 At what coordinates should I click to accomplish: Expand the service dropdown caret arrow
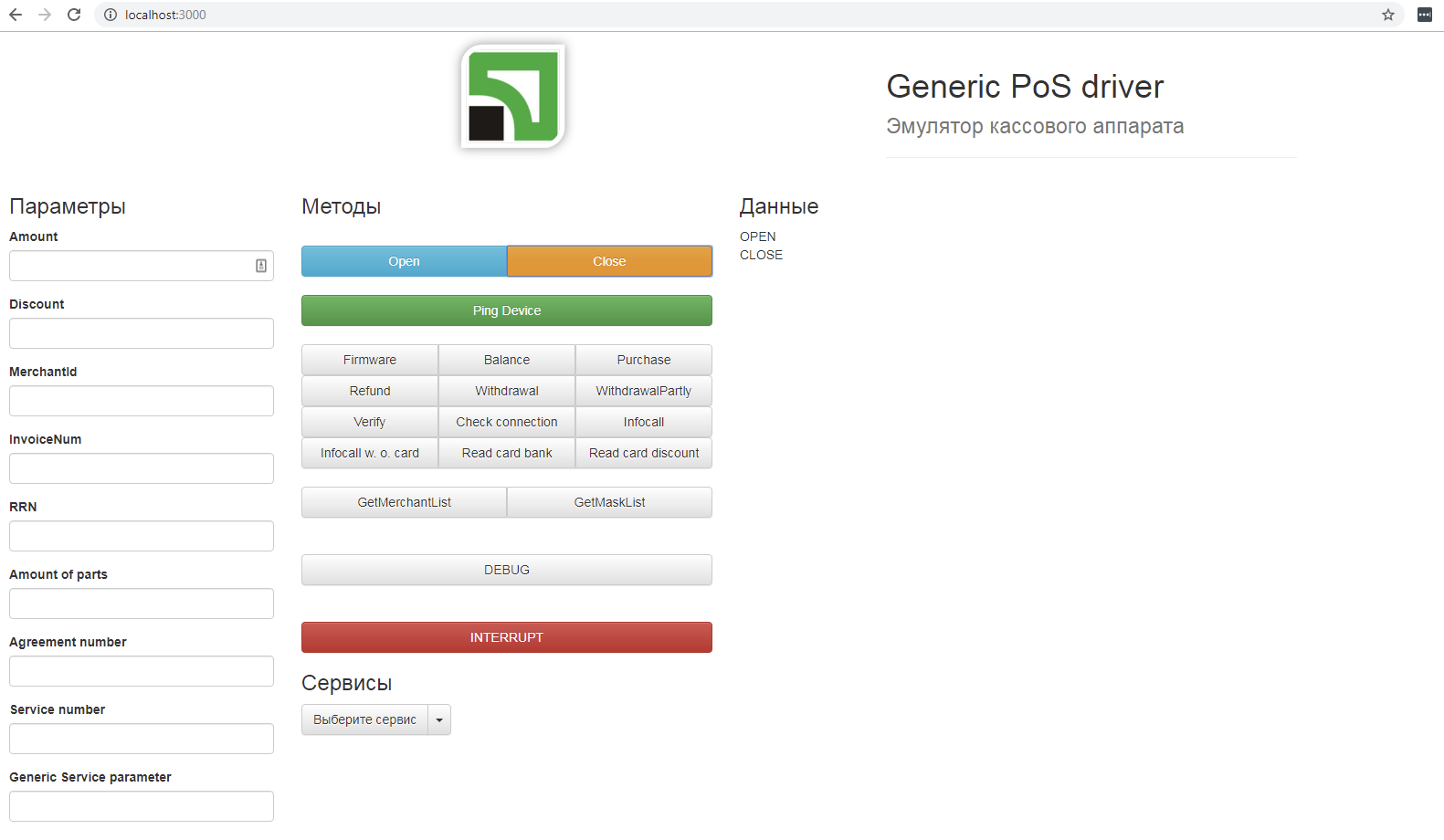click(439, 719)
